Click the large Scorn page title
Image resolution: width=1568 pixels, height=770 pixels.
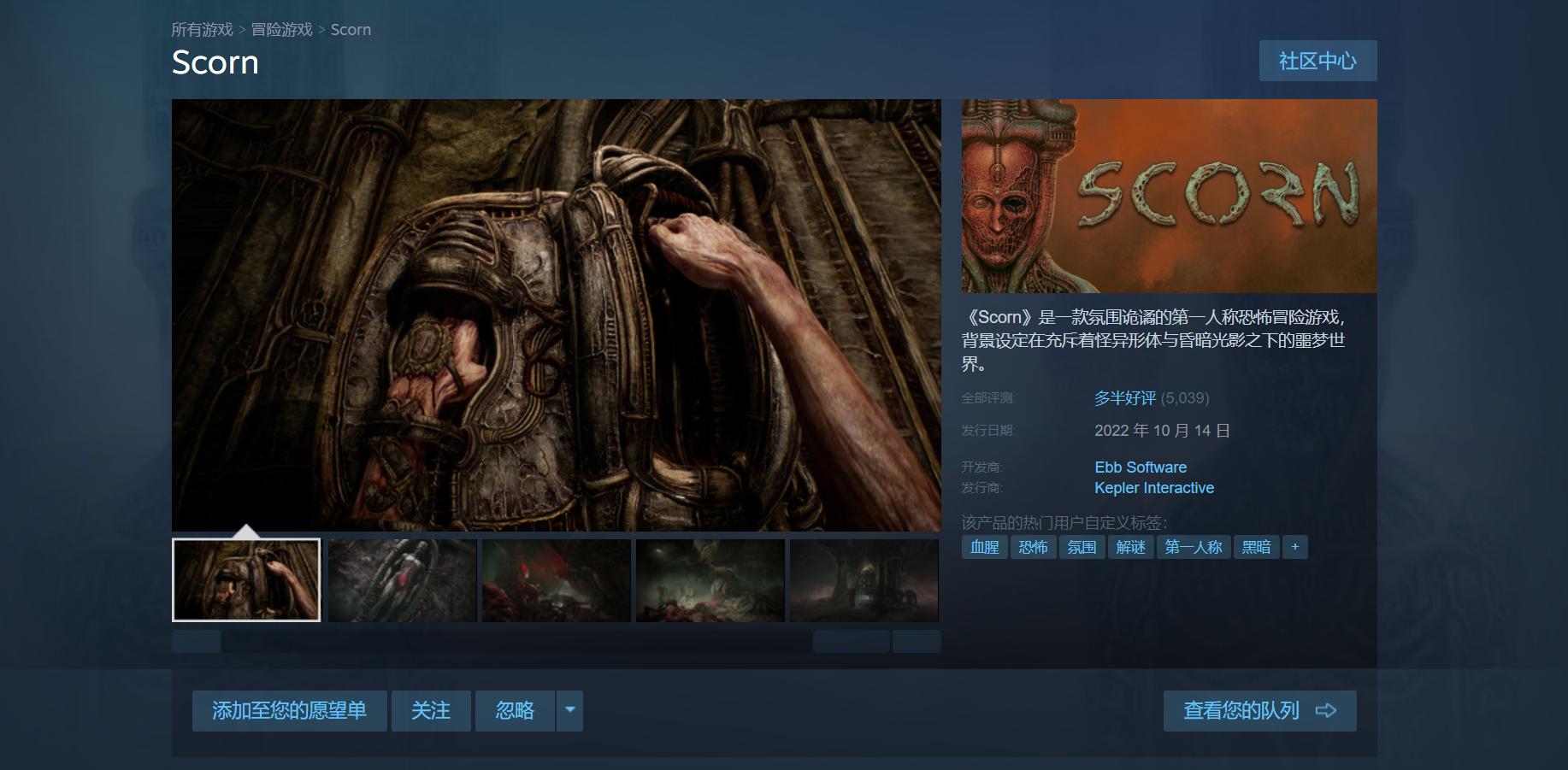tap(215, 62)
